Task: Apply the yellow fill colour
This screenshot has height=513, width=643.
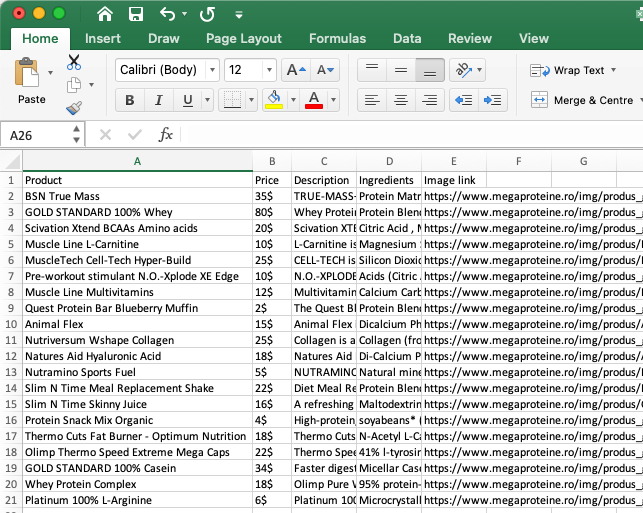Action: coord(273,100)
